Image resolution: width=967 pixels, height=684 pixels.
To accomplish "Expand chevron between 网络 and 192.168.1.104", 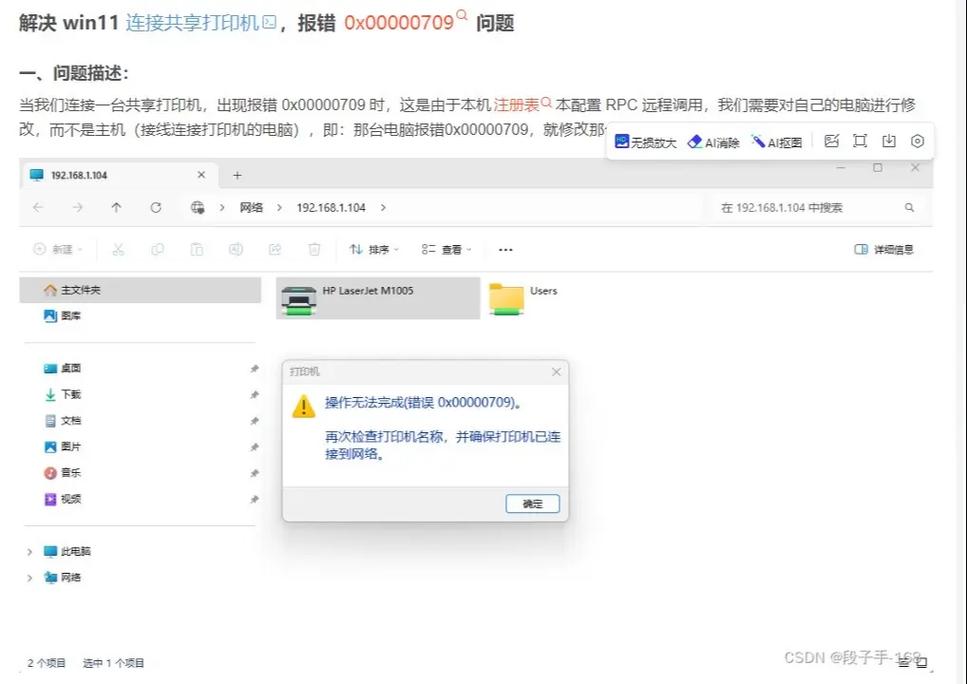I will pyautogui.click(x=279, y=208).
